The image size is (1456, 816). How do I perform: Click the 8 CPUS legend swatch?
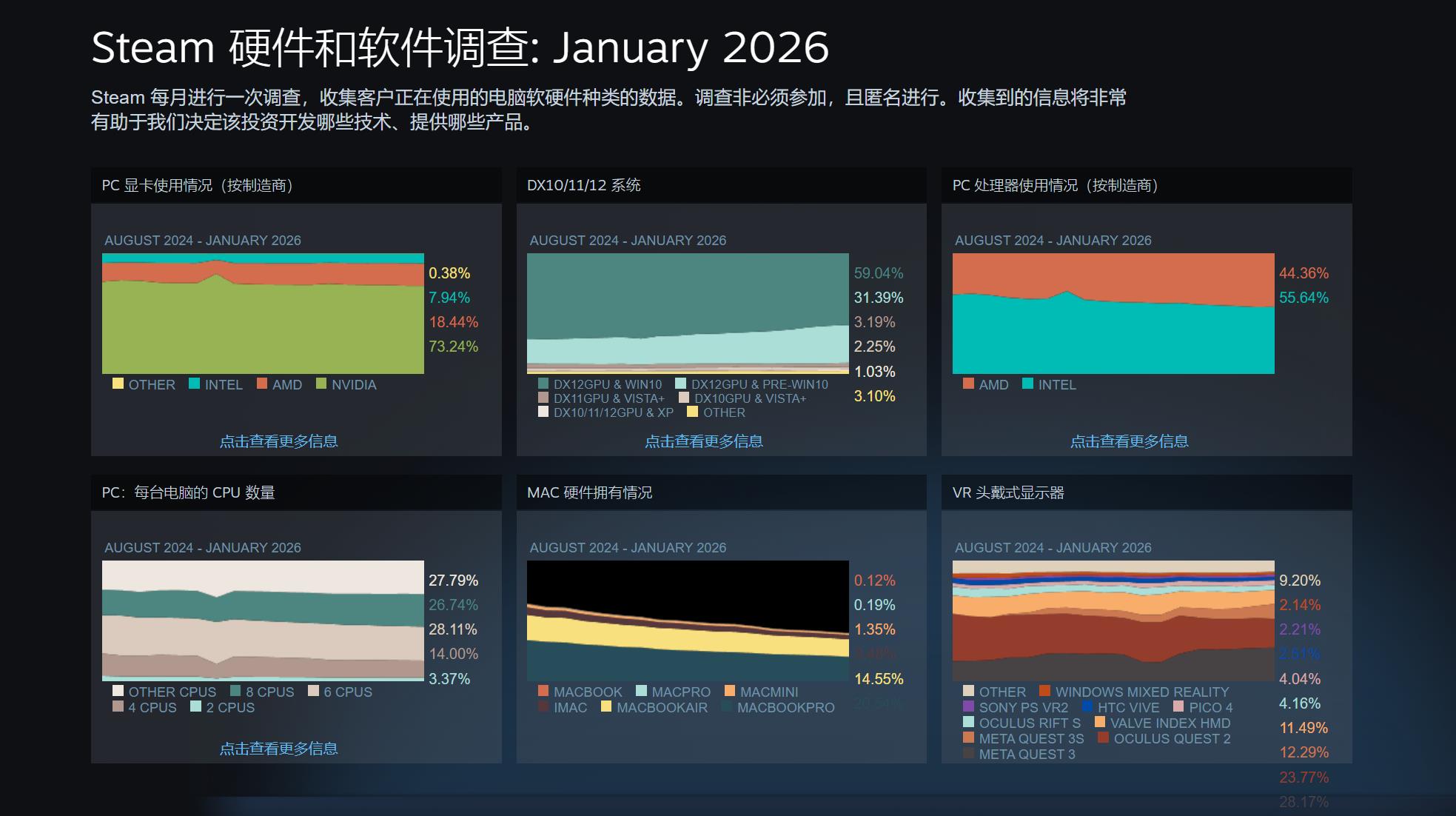[235, 691]
